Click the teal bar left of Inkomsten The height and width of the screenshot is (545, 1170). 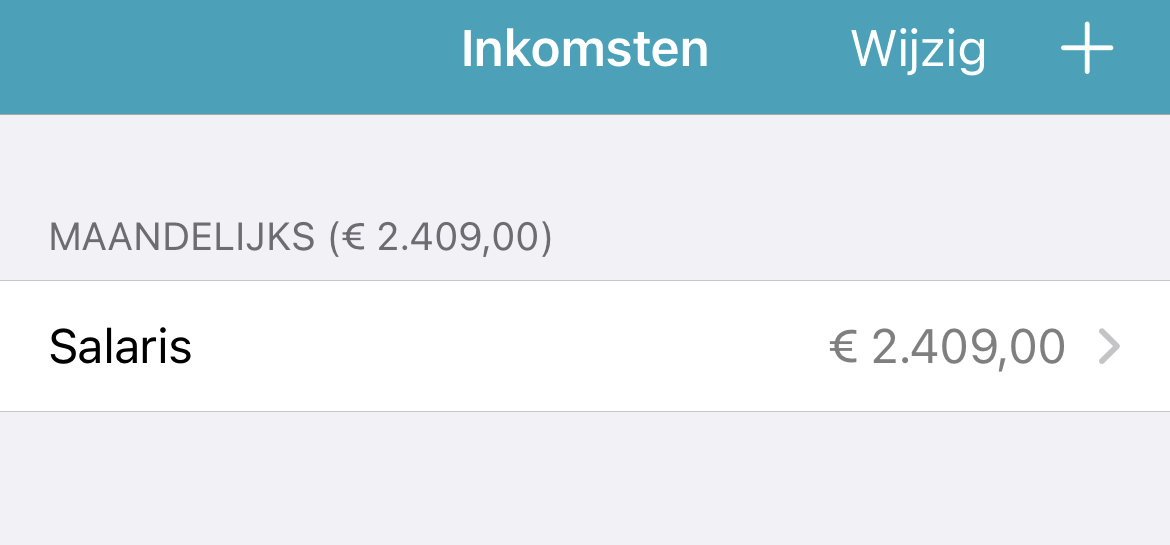(x=224, y=57)
